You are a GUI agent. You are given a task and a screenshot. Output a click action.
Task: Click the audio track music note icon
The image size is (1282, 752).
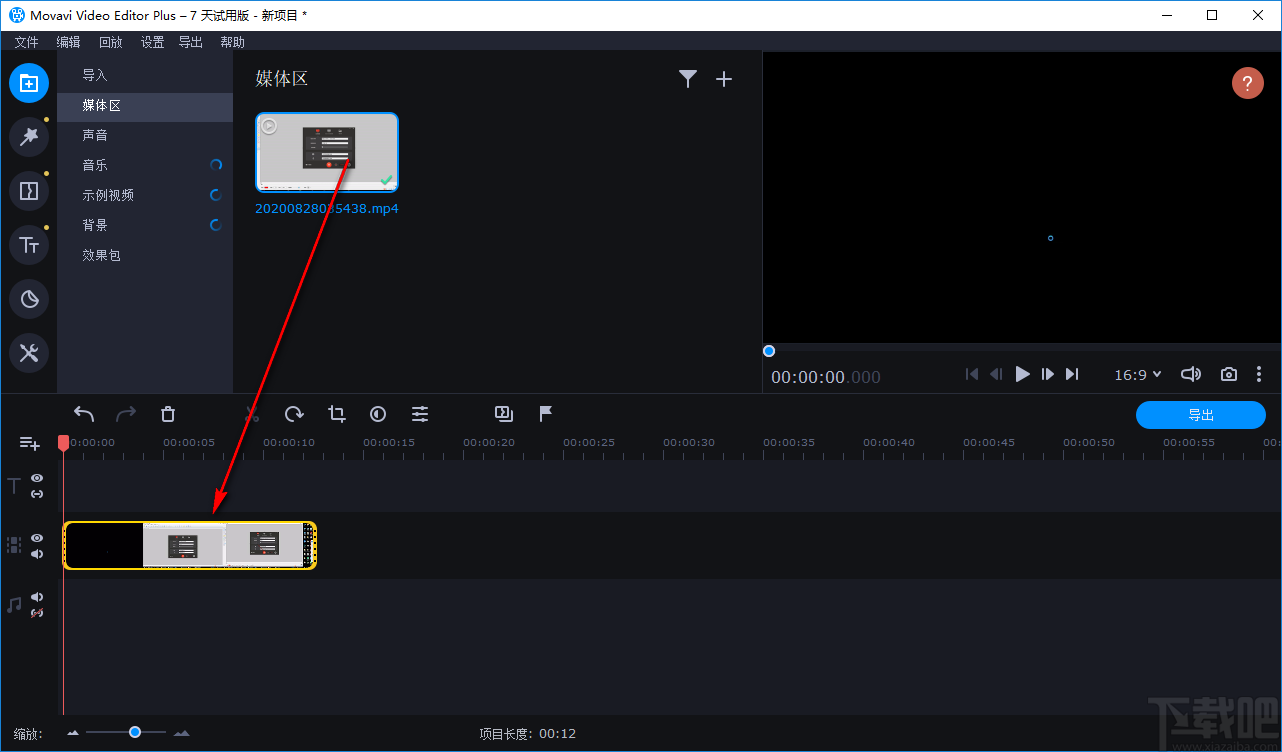(x=14, y=605)
